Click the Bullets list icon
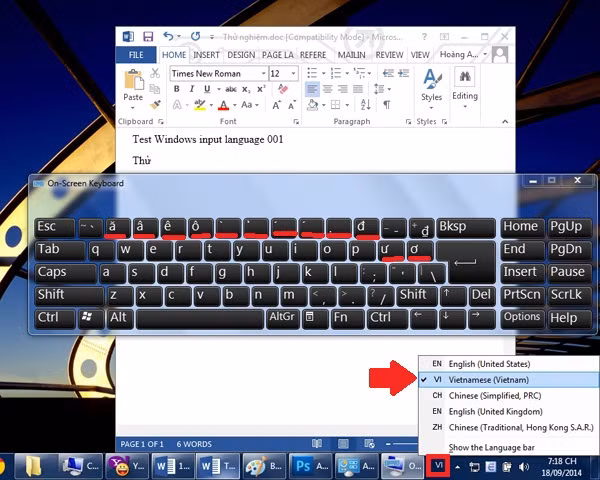The image size is (600, 480). pyautogui.click(x=312, y=73)
